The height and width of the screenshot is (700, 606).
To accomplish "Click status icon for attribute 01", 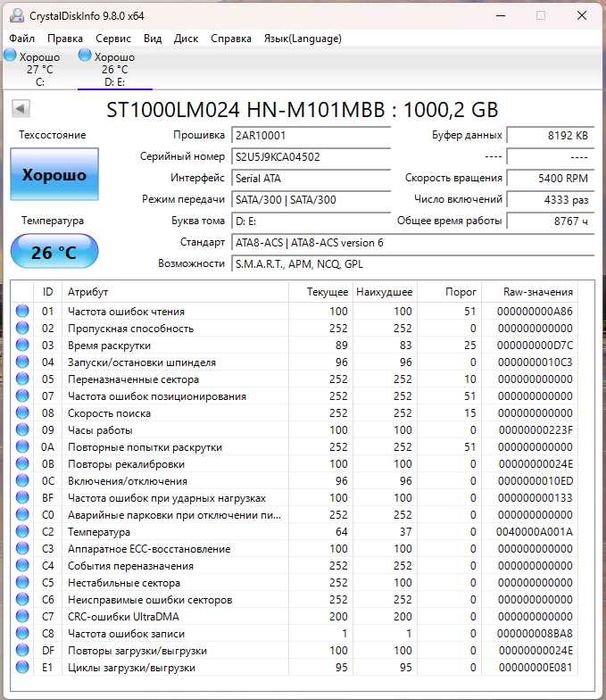I will click(x=22, y=311).
